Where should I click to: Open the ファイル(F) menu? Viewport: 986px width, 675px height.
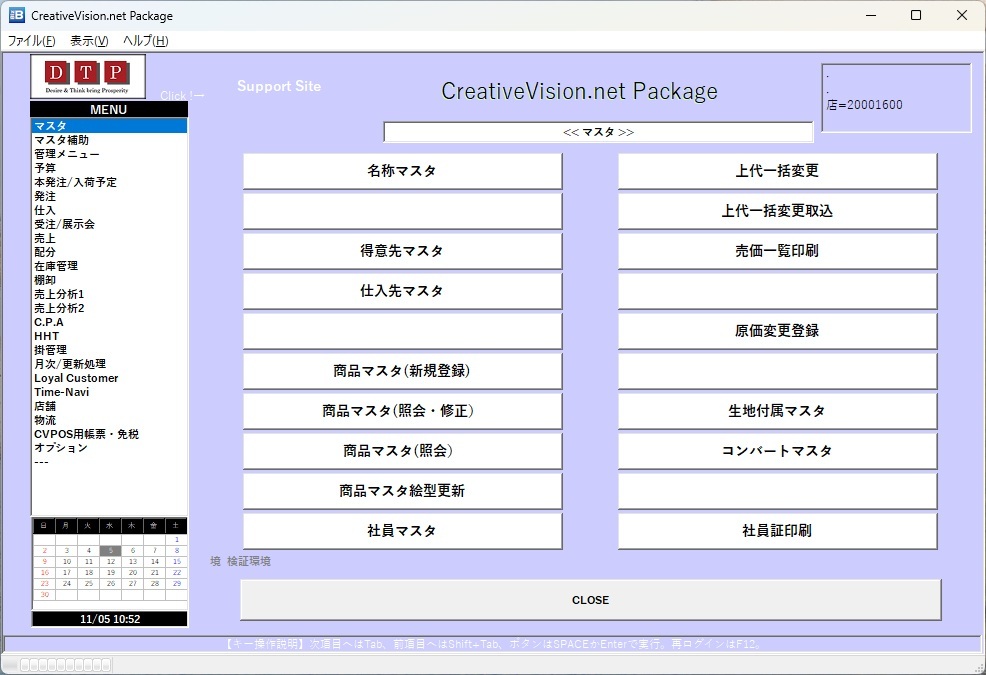31,41
